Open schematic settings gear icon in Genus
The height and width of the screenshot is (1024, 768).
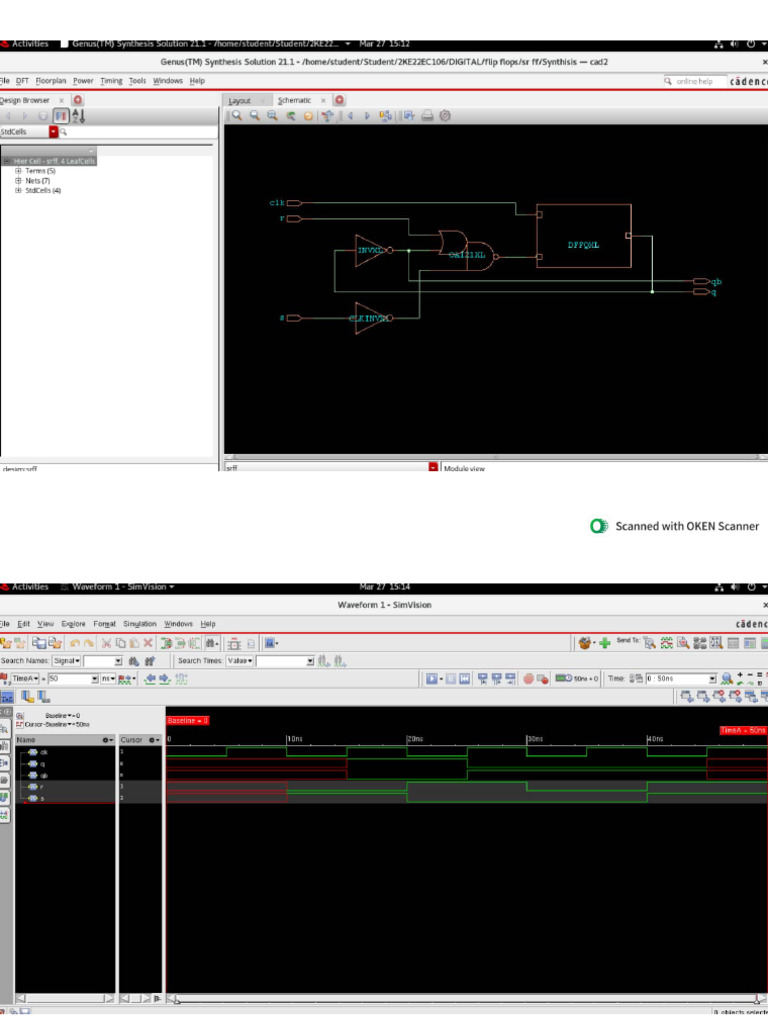[x=445, y=116]
